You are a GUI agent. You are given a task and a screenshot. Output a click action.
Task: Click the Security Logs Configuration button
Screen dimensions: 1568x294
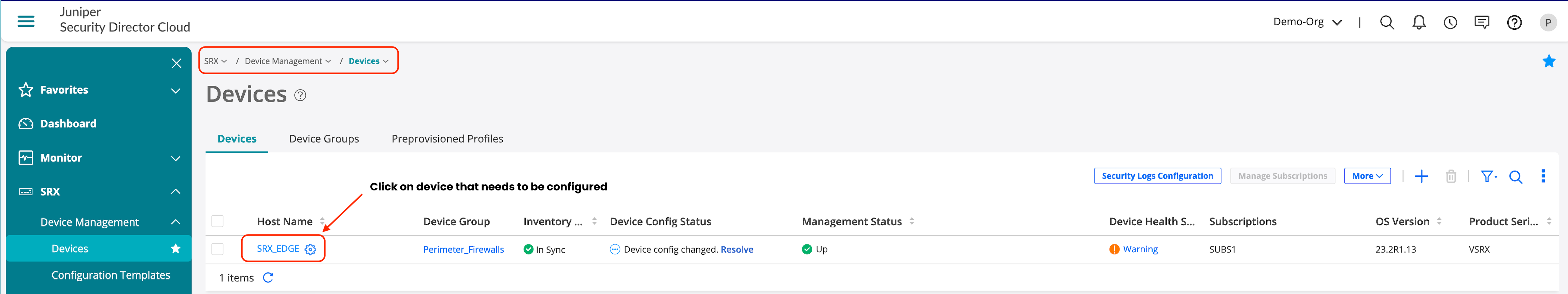(x=1157, y=176)
